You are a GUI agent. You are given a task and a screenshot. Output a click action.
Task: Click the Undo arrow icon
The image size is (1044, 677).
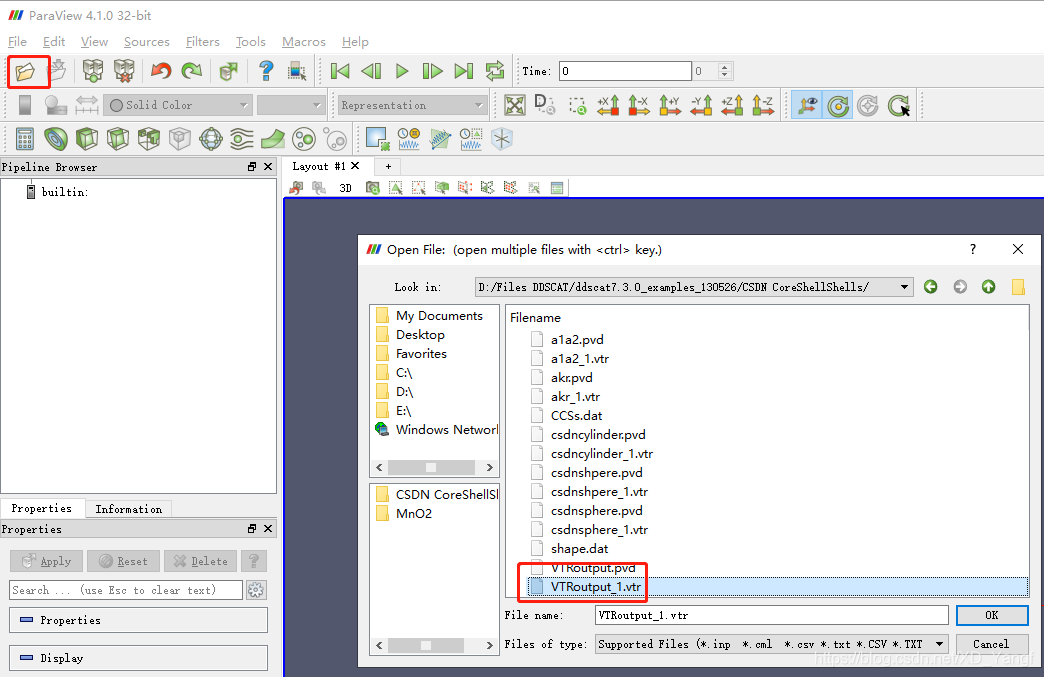160,71
